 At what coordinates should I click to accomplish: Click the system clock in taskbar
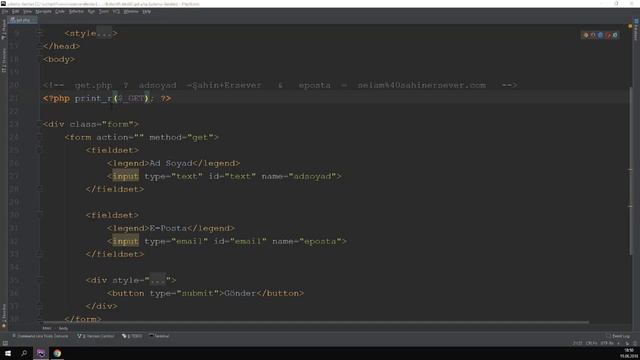629,353
